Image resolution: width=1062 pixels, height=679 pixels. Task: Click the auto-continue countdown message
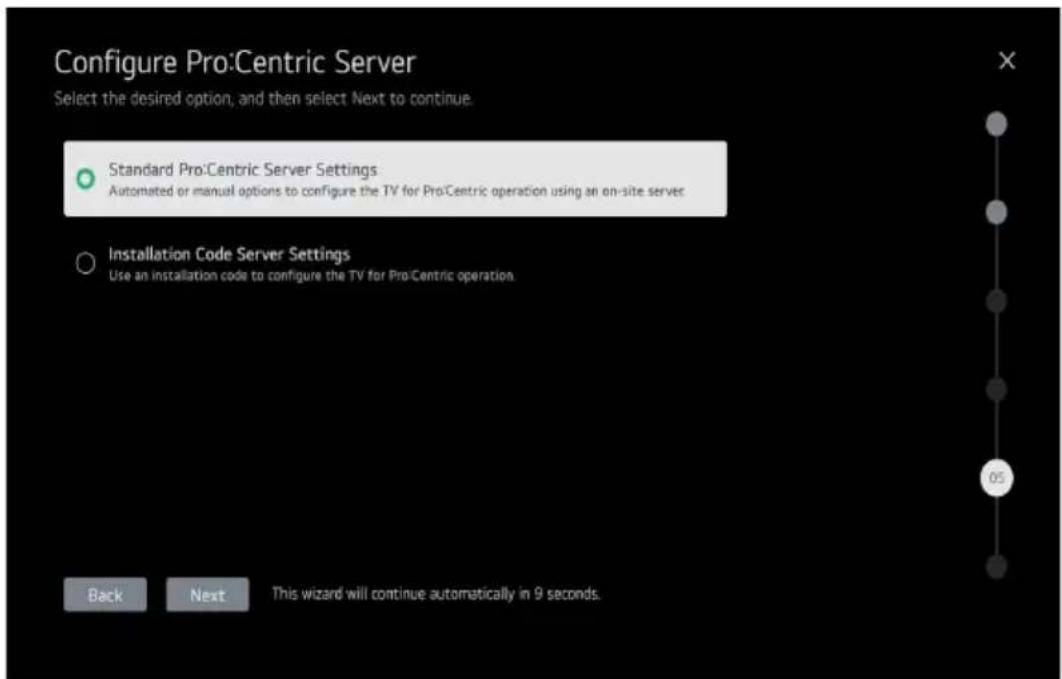(436, 594)
